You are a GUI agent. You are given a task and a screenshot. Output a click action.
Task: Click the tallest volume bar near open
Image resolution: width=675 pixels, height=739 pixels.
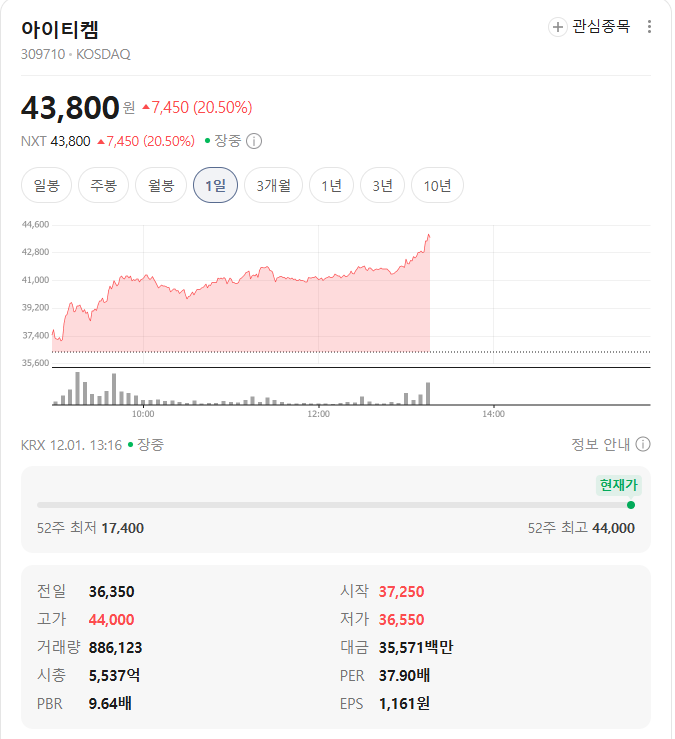(77, 388)
